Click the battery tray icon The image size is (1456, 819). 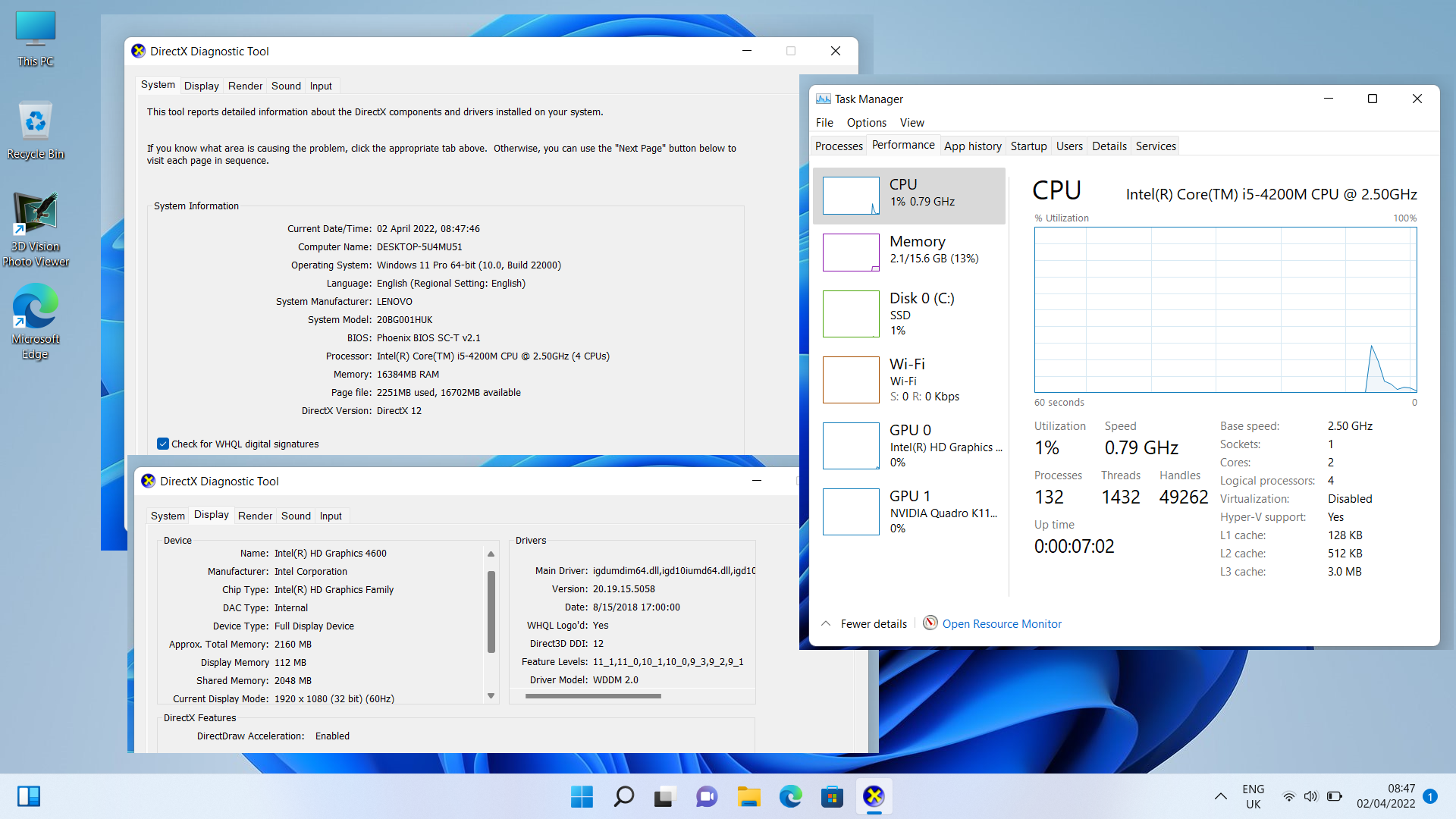point(1335,796)
